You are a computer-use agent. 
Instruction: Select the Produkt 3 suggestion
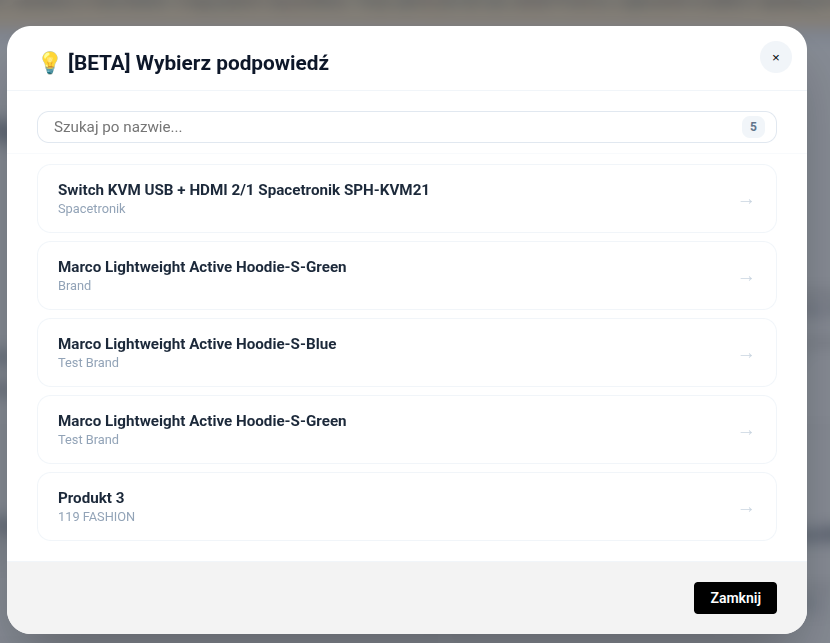91,498
